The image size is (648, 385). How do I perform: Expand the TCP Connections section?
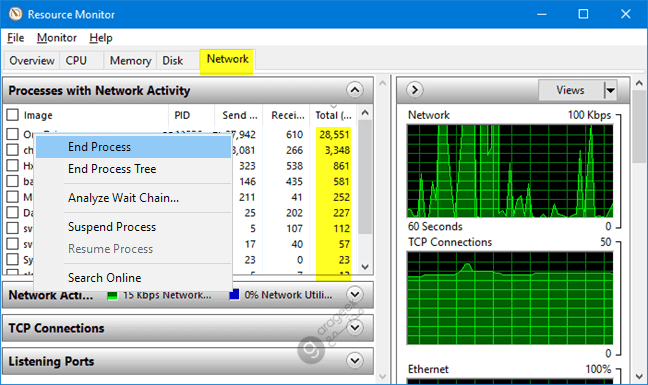click(x=355, y=328)
